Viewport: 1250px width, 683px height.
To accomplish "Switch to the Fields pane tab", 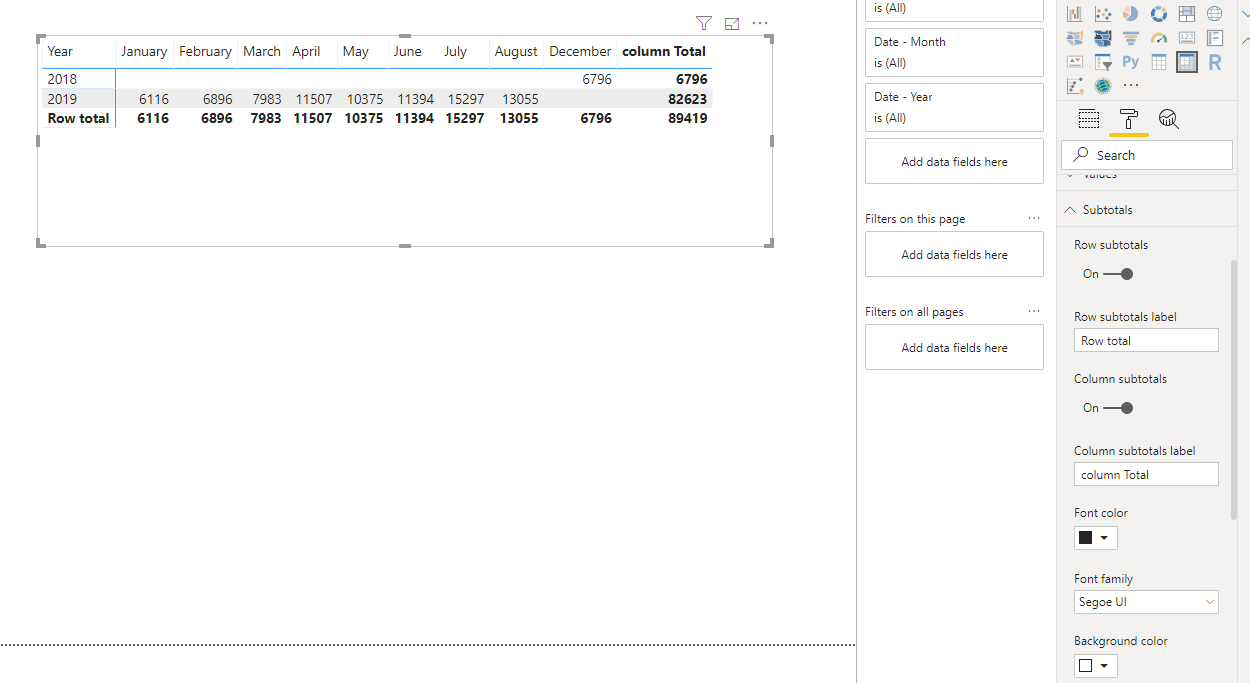I will (x=1089, y=120).
